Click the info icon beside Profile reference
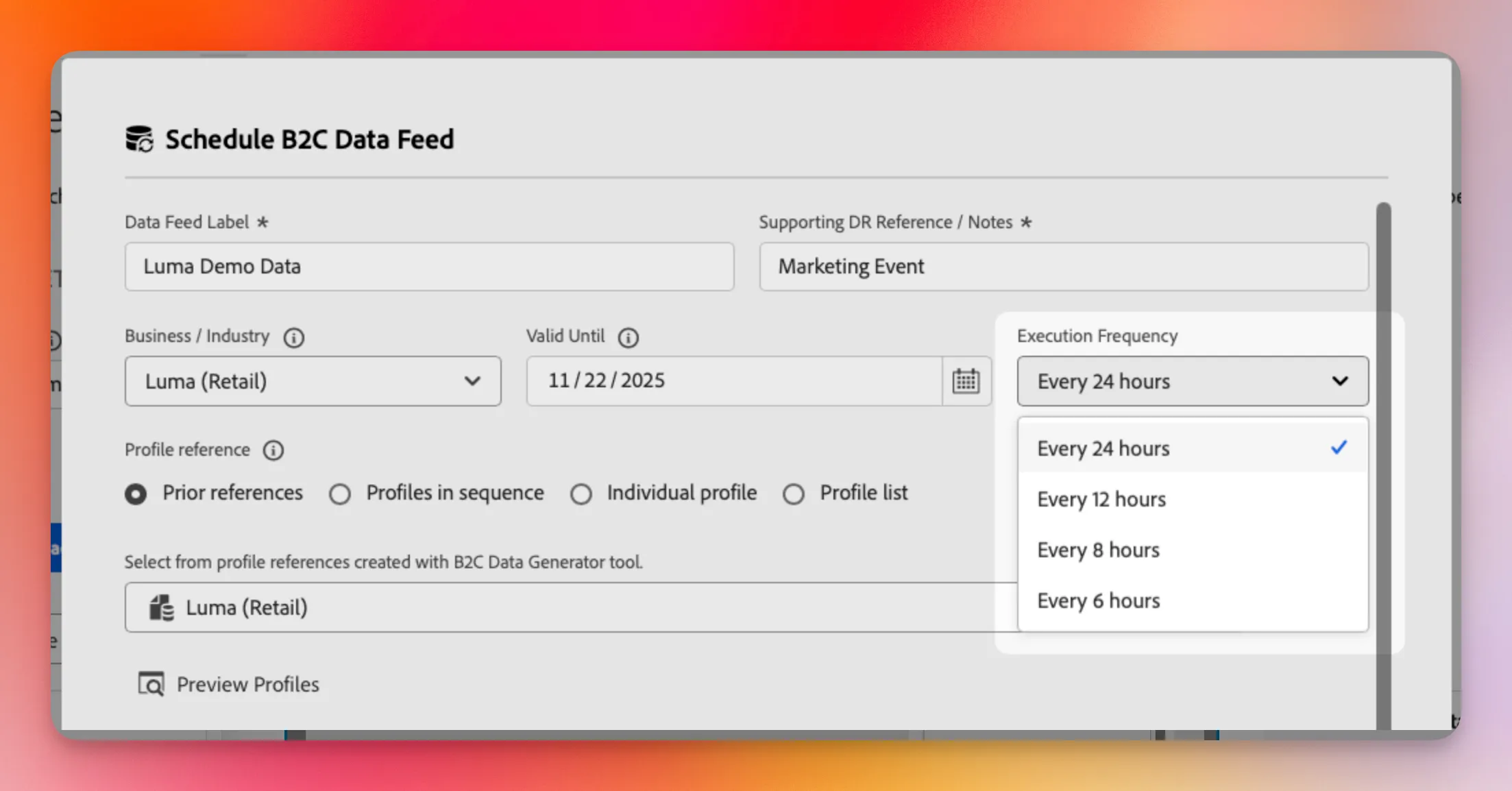 point(273,450)
